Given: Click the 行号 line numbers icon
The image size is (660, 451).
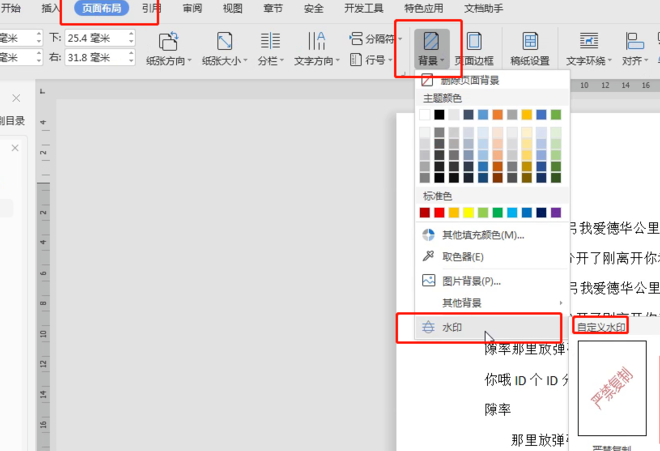Looking at the screenshot, I should point(356,60).
